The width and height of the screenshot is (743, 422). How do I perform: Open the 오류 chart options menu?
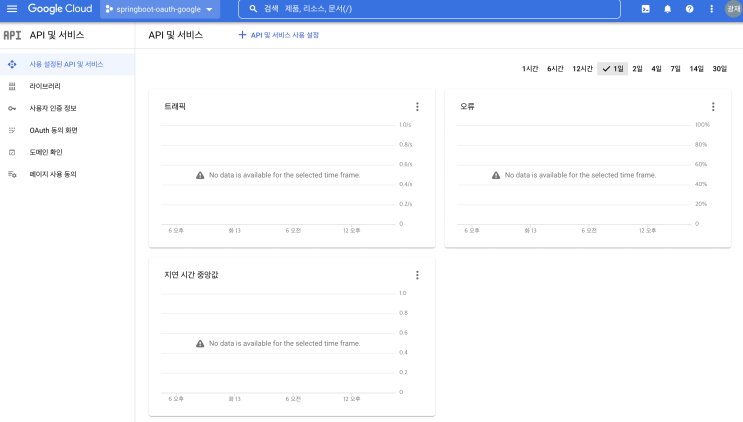tap(713, 107)
